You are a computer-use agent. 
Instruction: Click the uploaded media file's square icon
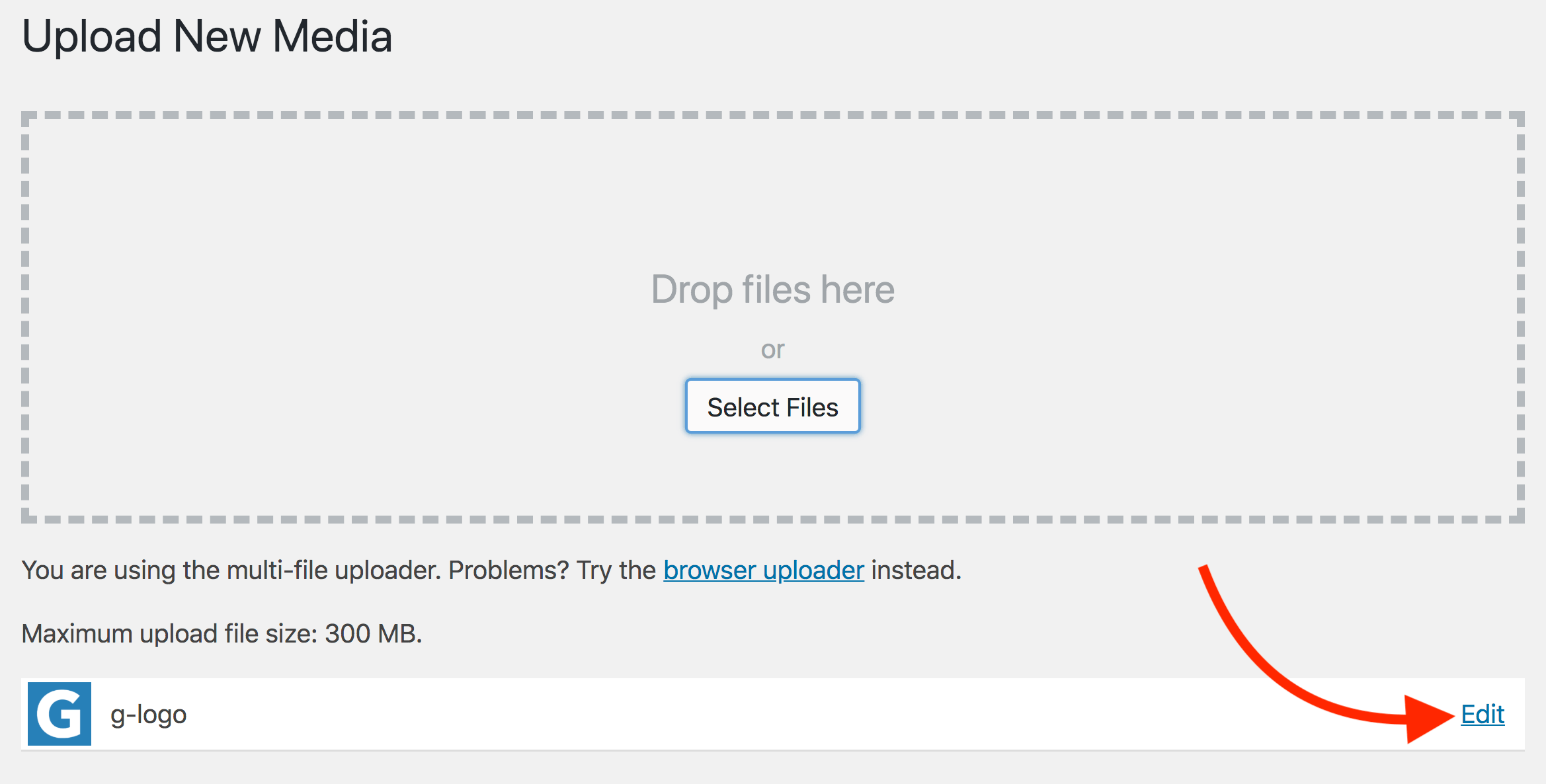coord(60,714)
